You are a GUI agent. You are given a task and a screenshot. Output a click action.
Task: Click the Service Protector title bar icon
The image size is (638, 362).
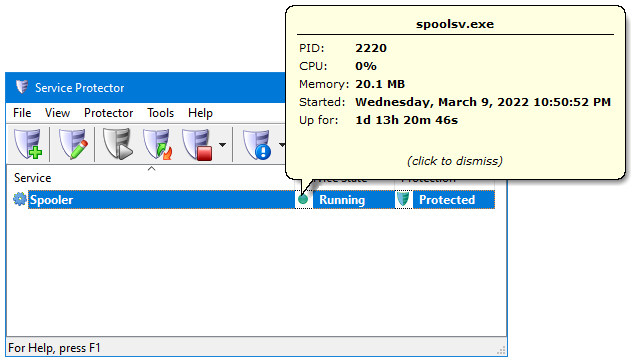[22, 87]
